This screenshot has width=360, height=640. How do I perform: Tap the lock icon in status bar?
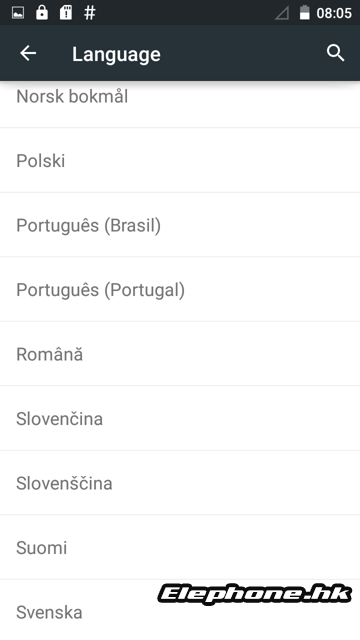(x=42, y=13)
